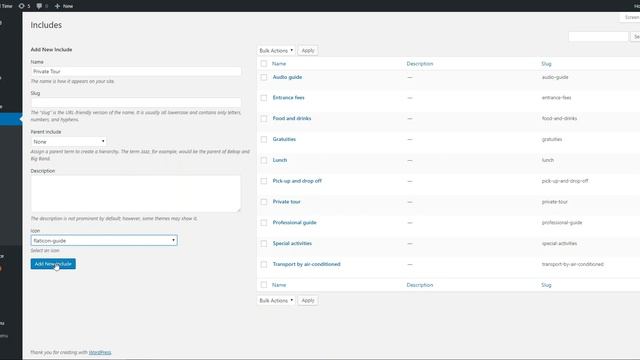Check the Private tour row checkbox
The image size is (640, 360).
[264, 202]
